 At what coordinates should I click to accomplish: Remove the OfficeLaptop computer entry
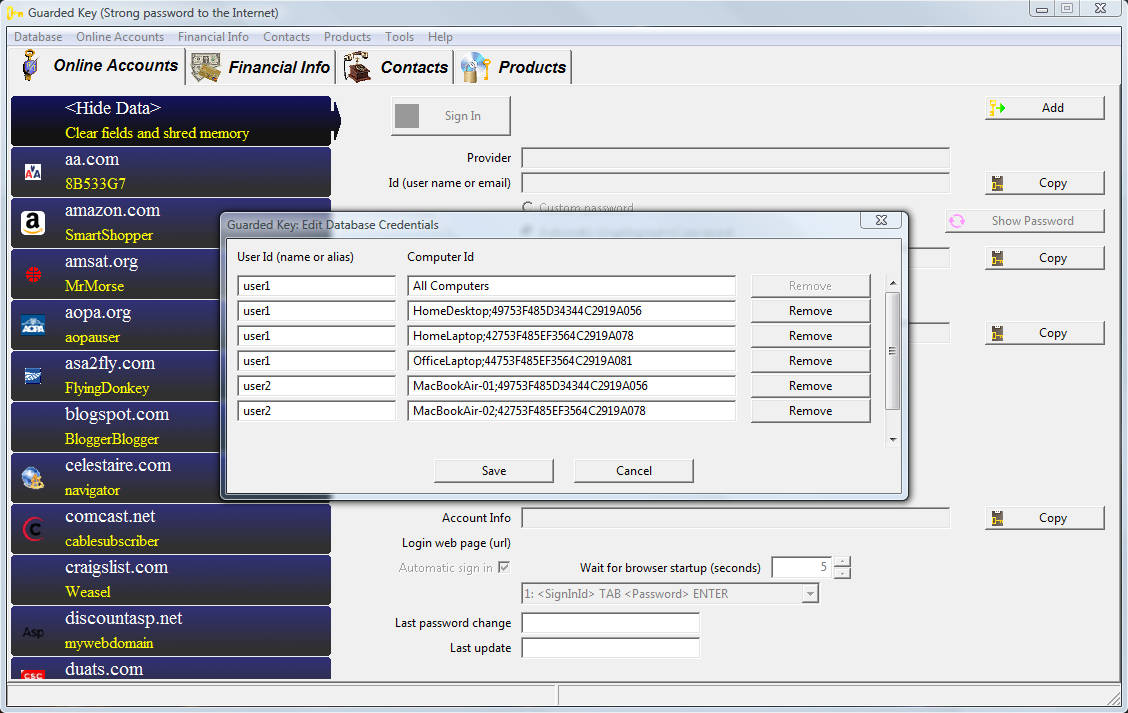810,360
